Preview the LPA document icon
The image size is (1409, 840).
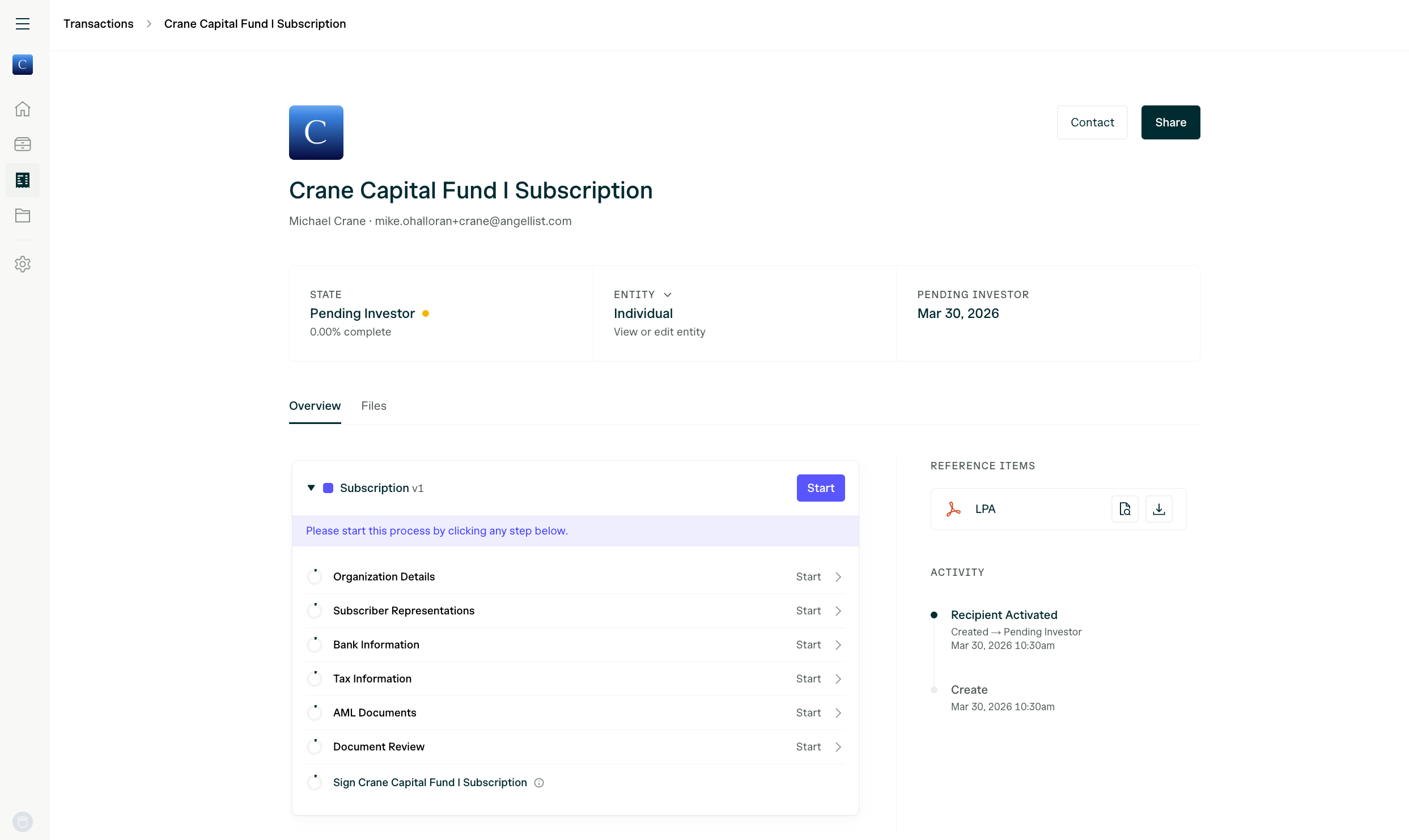1125,509
